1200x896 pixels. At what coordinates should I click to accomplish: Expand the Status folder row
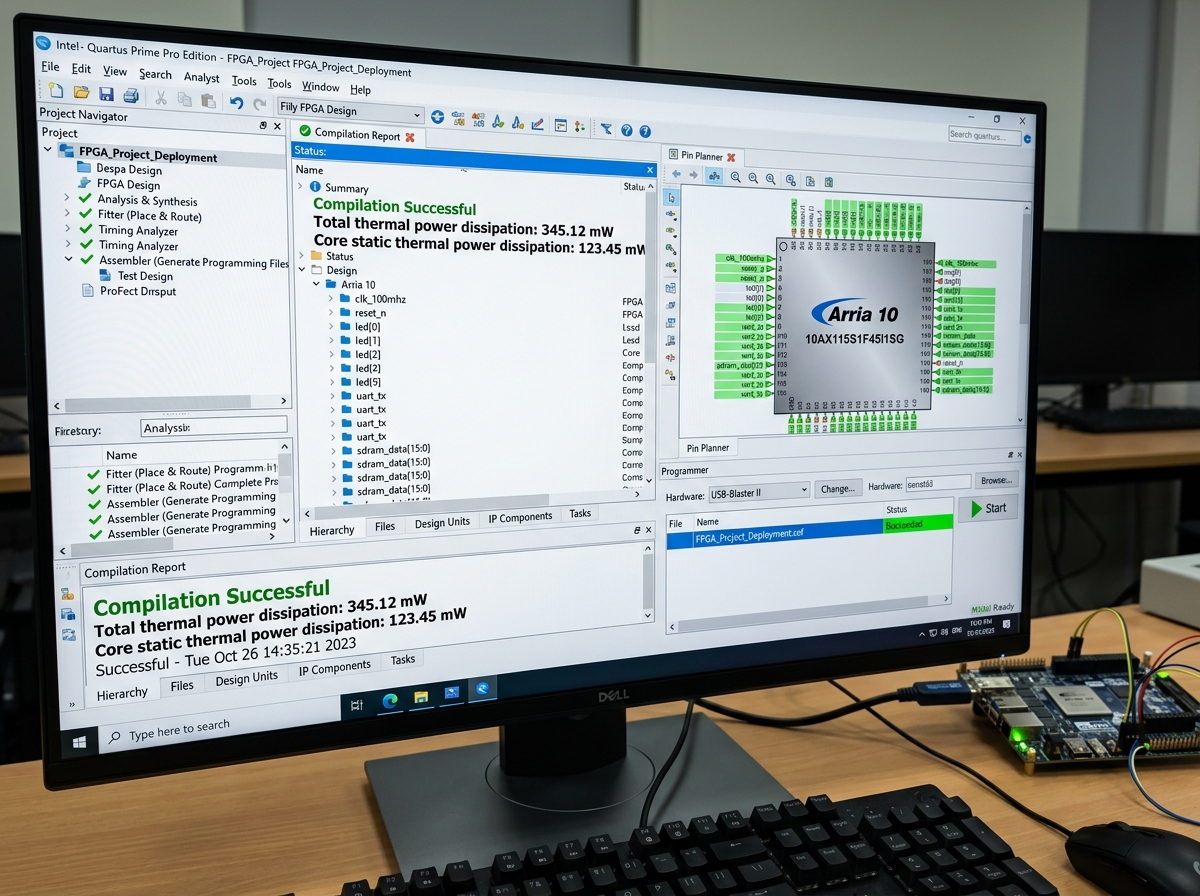(x=302, y=256)
